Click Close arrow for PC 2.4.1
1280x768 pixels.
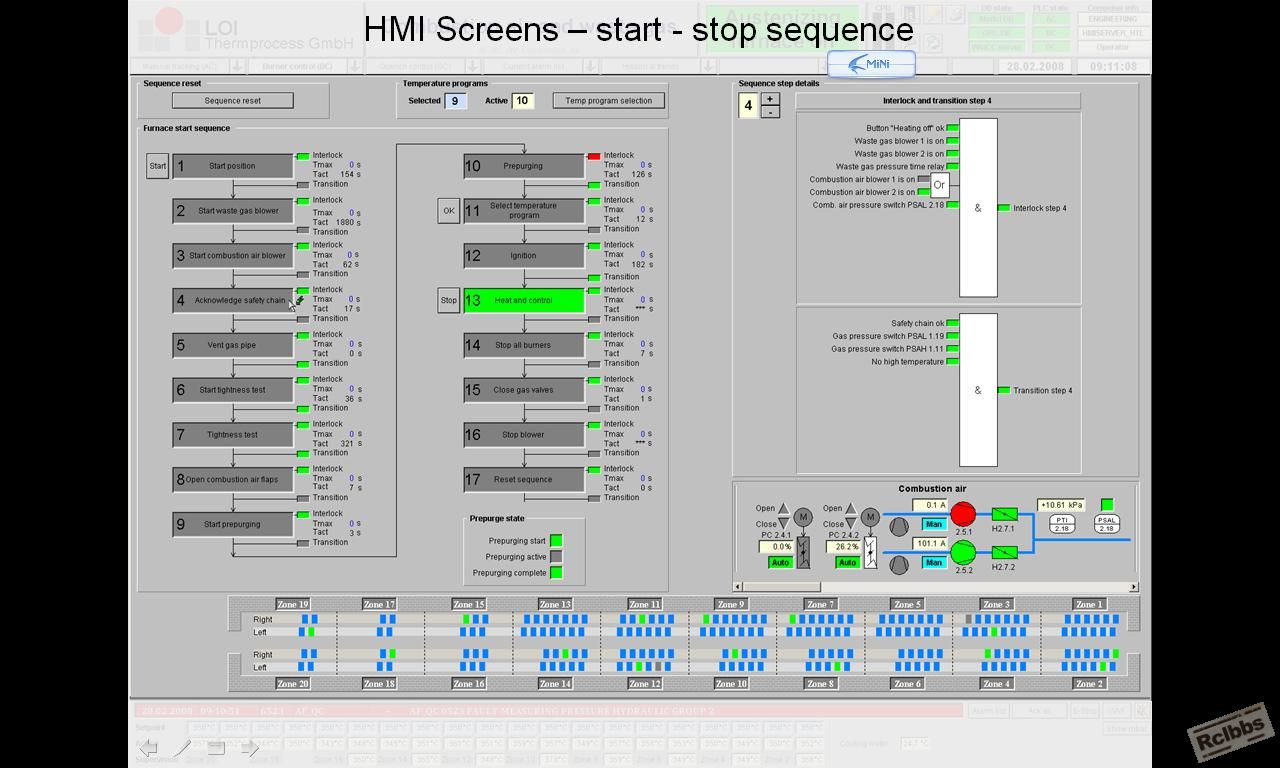(783, 523)
